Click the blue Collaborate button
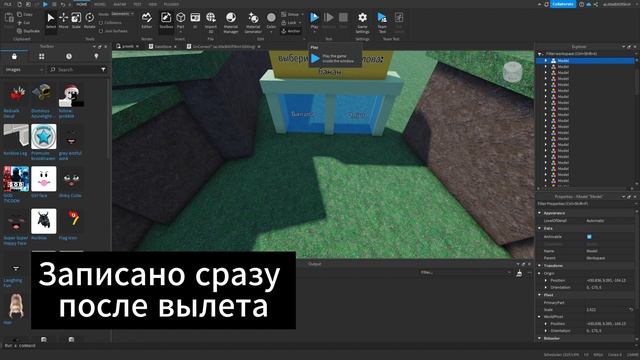640x360 pixels. [563, 4]
